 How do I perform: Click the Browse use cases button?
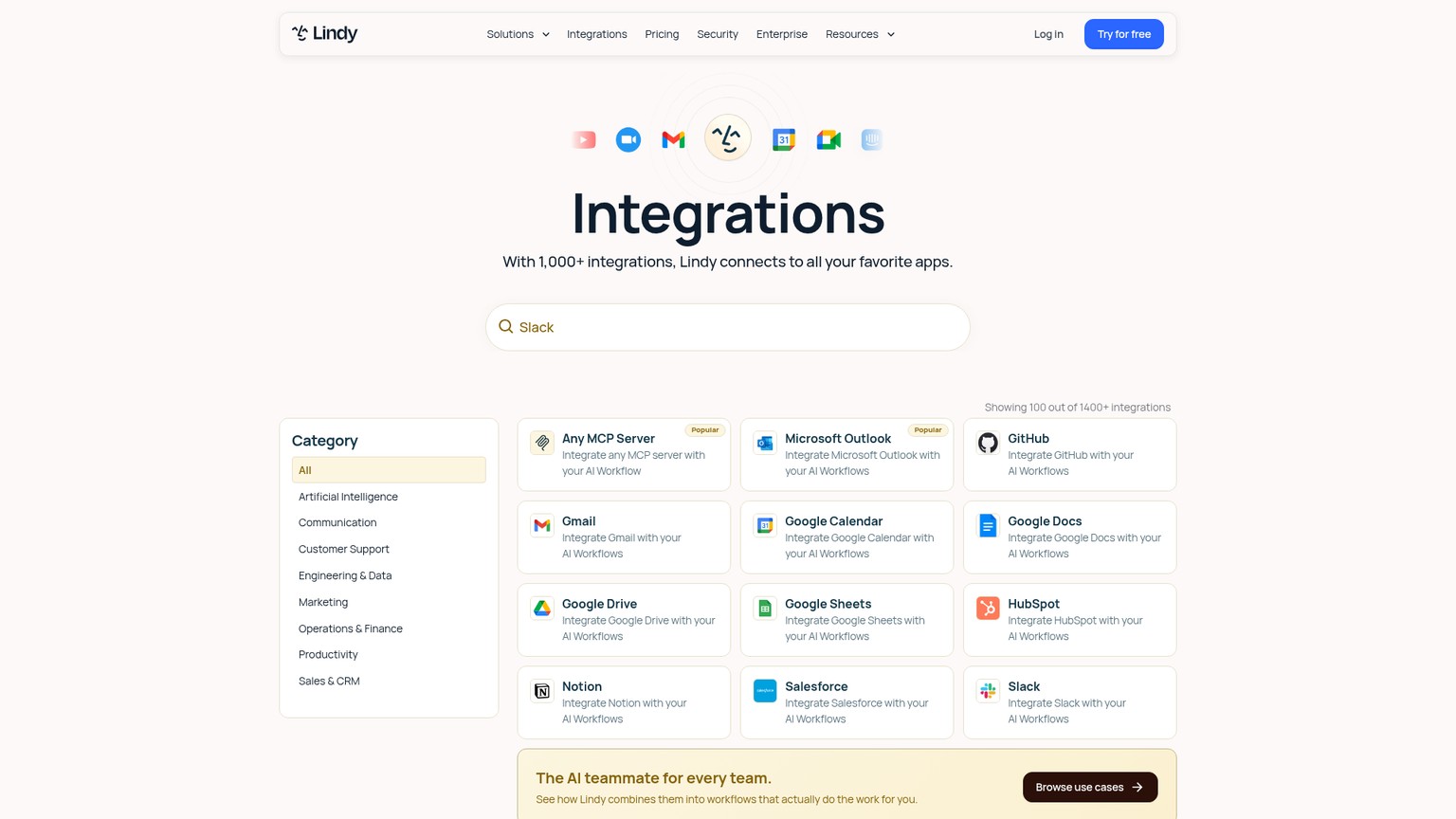(x=1090, y=787)
